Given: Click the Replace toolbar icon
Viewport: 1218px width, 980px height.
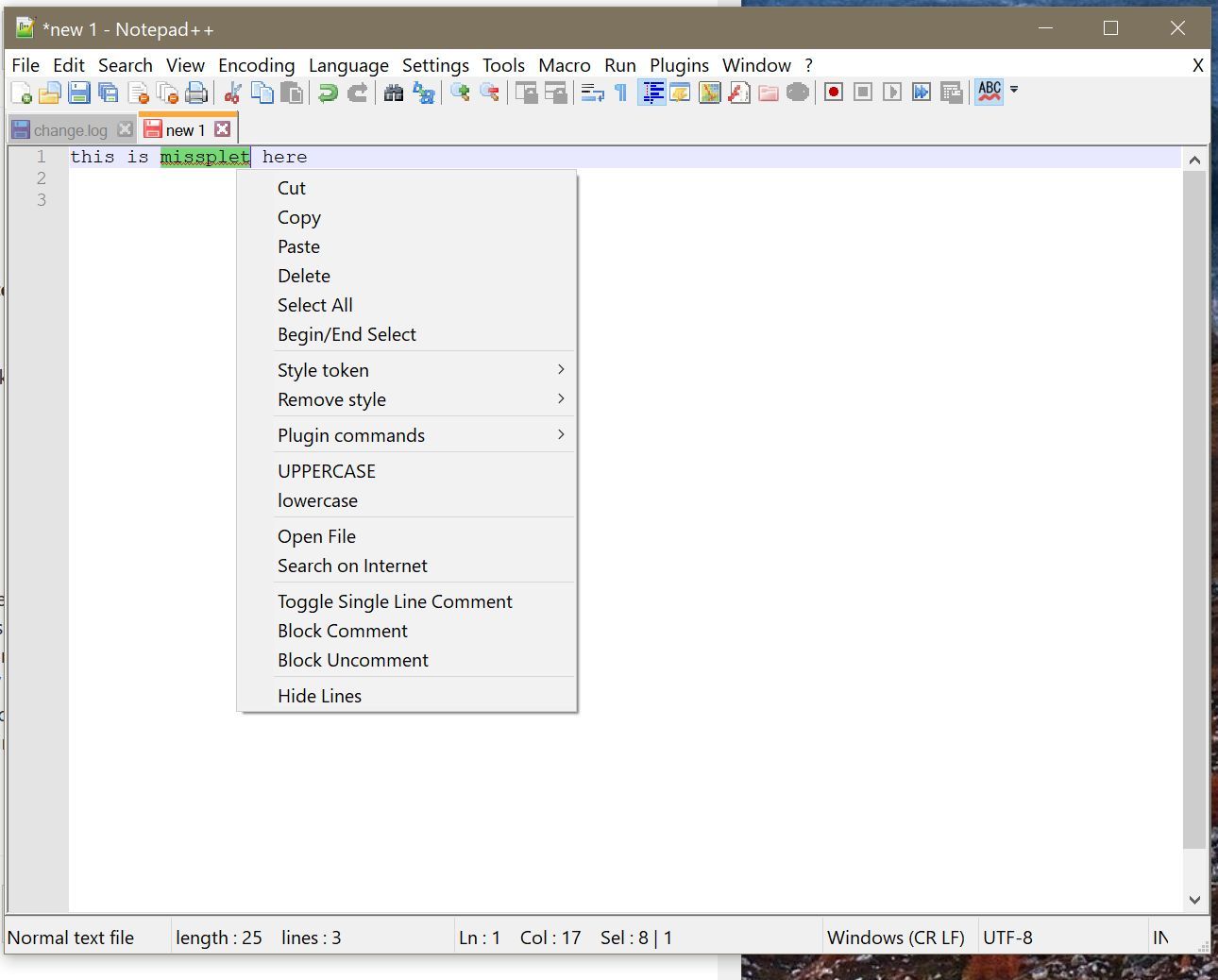Looking at the screenshot, I should coord(423,93).
